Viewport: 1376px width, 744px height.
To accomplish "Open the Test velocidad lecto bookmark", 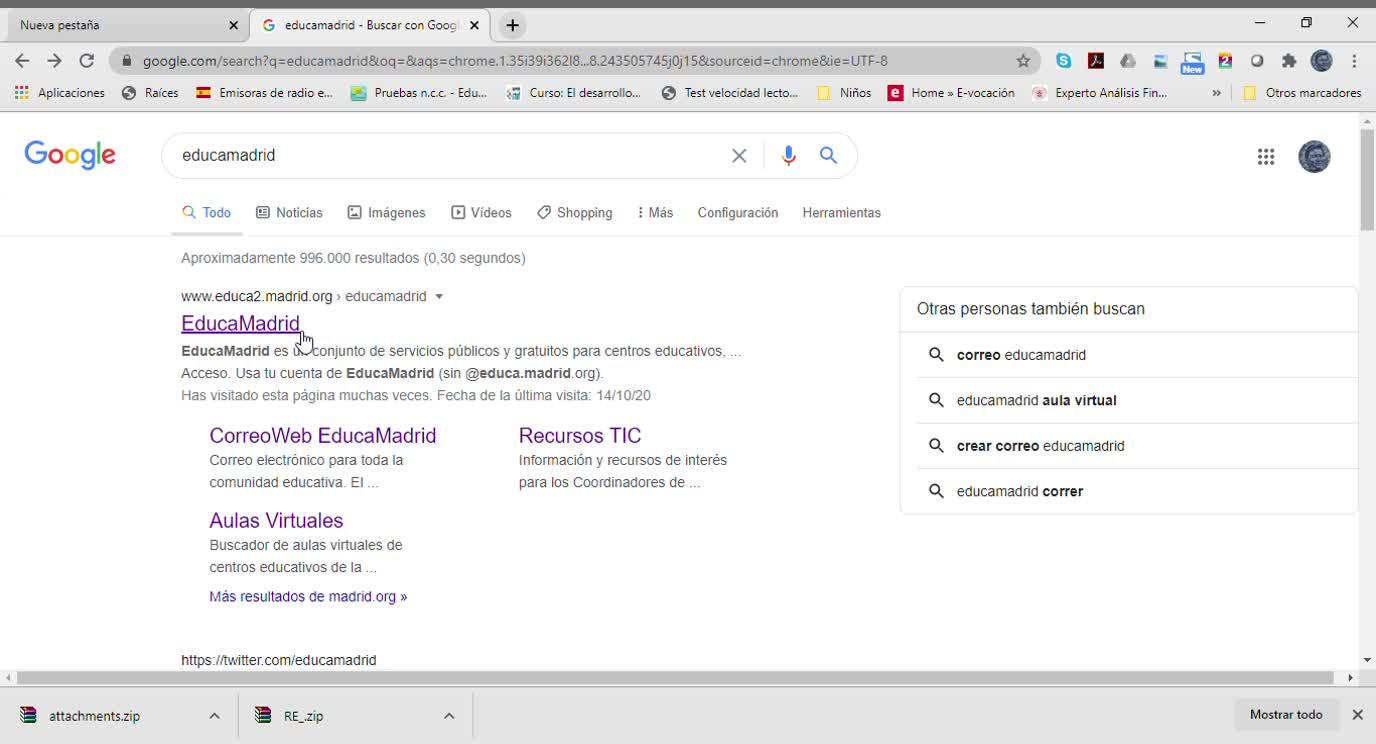I will tap(730, 93).
